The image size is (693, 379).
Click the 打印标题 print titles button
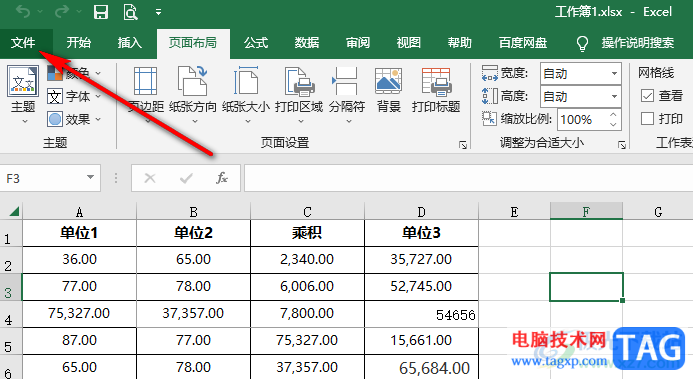click(436, 90)
